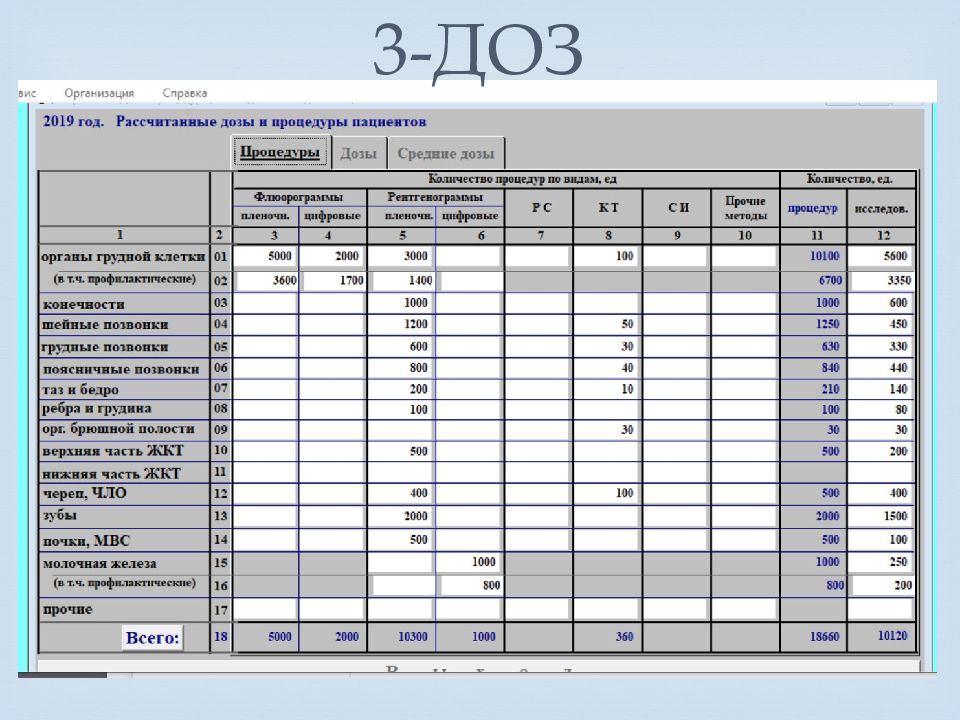This screenshot has width=960, height=720.
Task: Select film X-ray cell for конечности row
Action: tap(401, 303)
